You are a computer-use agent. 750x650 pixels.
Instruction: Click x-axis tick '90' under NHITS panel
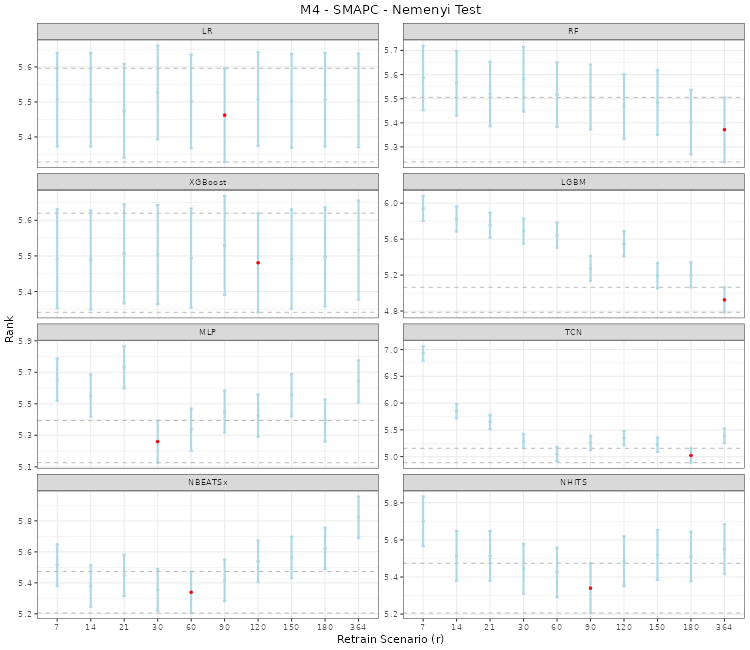(x=590, y=627)
